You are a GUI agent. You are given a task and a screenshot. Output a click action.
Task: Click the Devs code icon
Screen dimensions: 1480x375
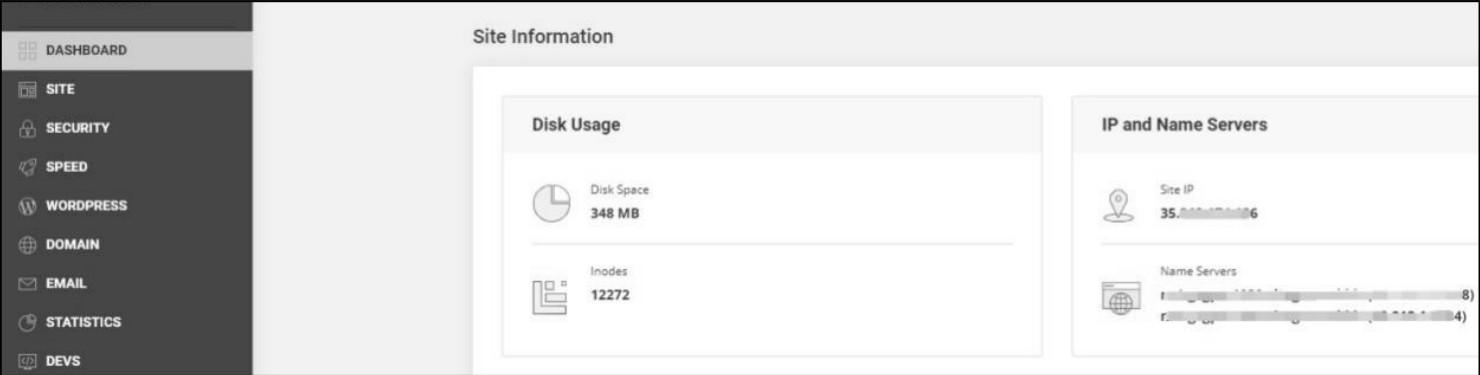[27, 361]
